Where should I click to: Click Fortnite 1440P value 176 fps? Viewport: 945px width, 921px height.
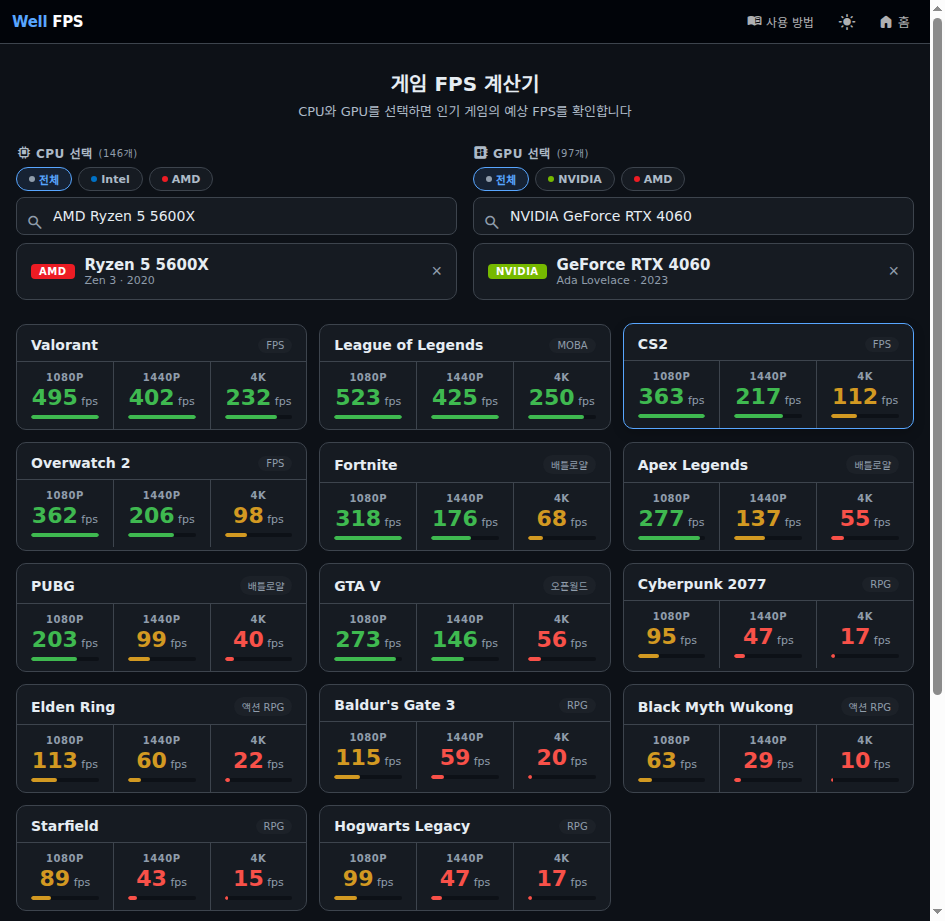pos(465,519)
